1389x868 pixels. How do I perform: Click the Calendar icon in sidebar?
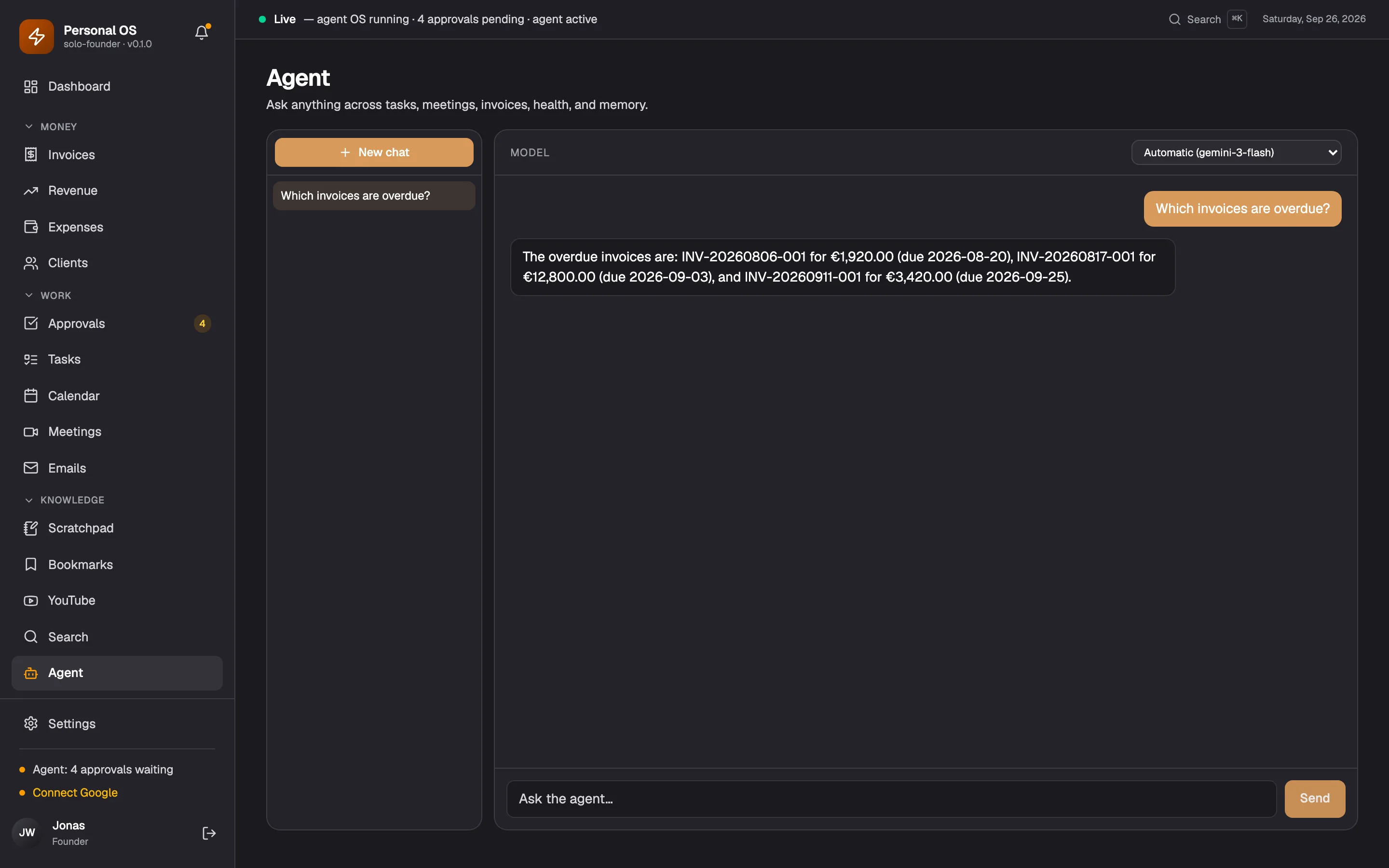tap(31, 396)
